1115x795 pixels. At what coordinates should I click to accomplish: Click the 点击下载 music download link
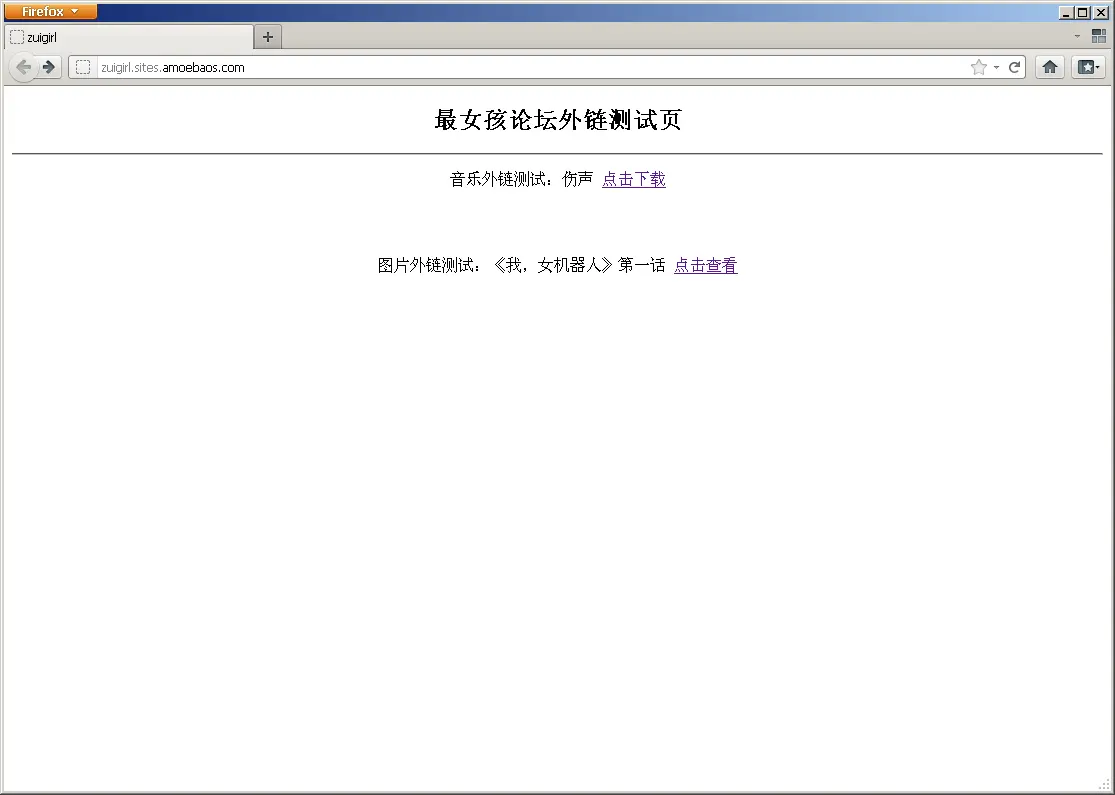(x=633, y=179)
